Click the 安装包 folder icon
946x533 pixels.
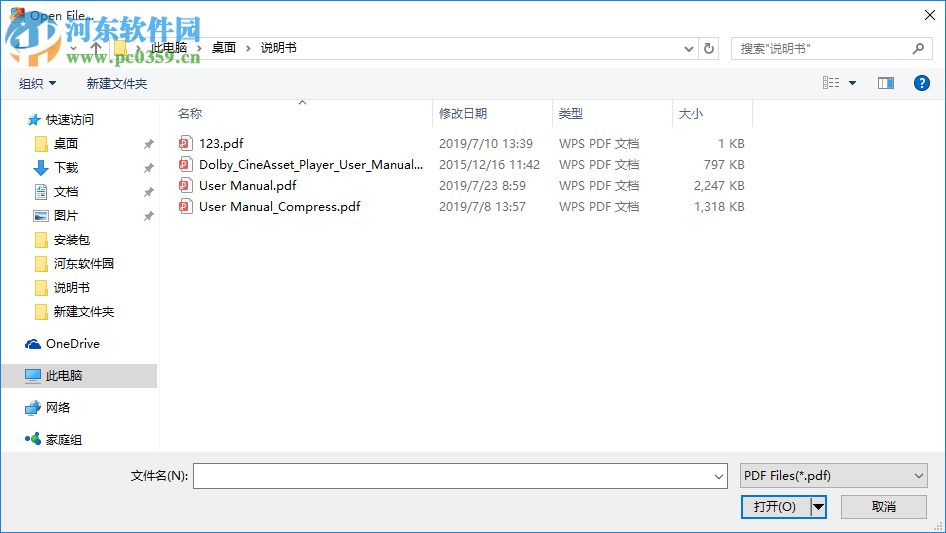click(x=41, y=240)
